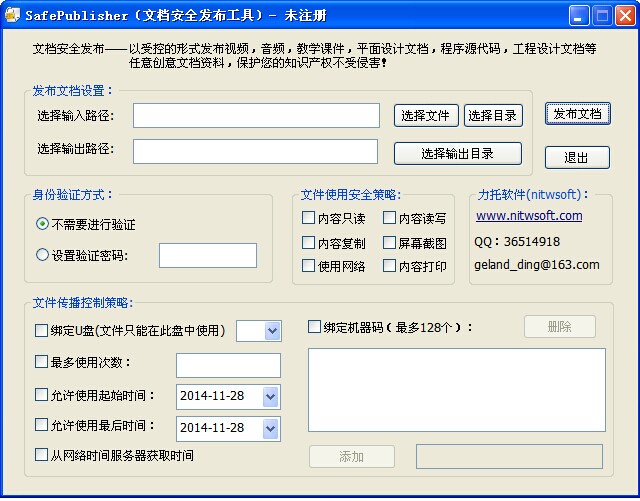Click the 退出 exit button

(577, 158)
